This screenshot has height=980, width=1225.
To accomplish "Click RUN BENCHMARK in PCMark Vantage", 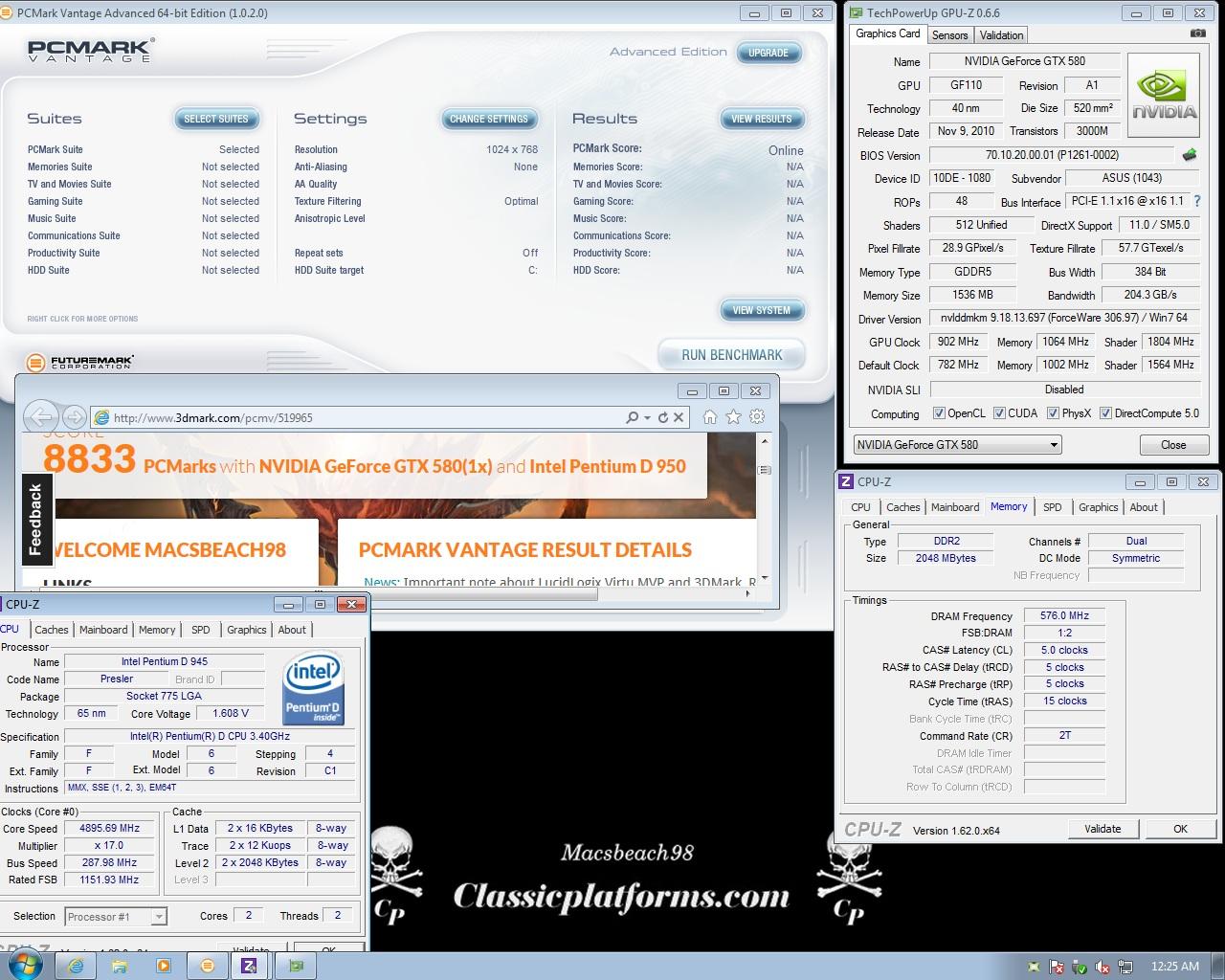I will pos(732,355).
